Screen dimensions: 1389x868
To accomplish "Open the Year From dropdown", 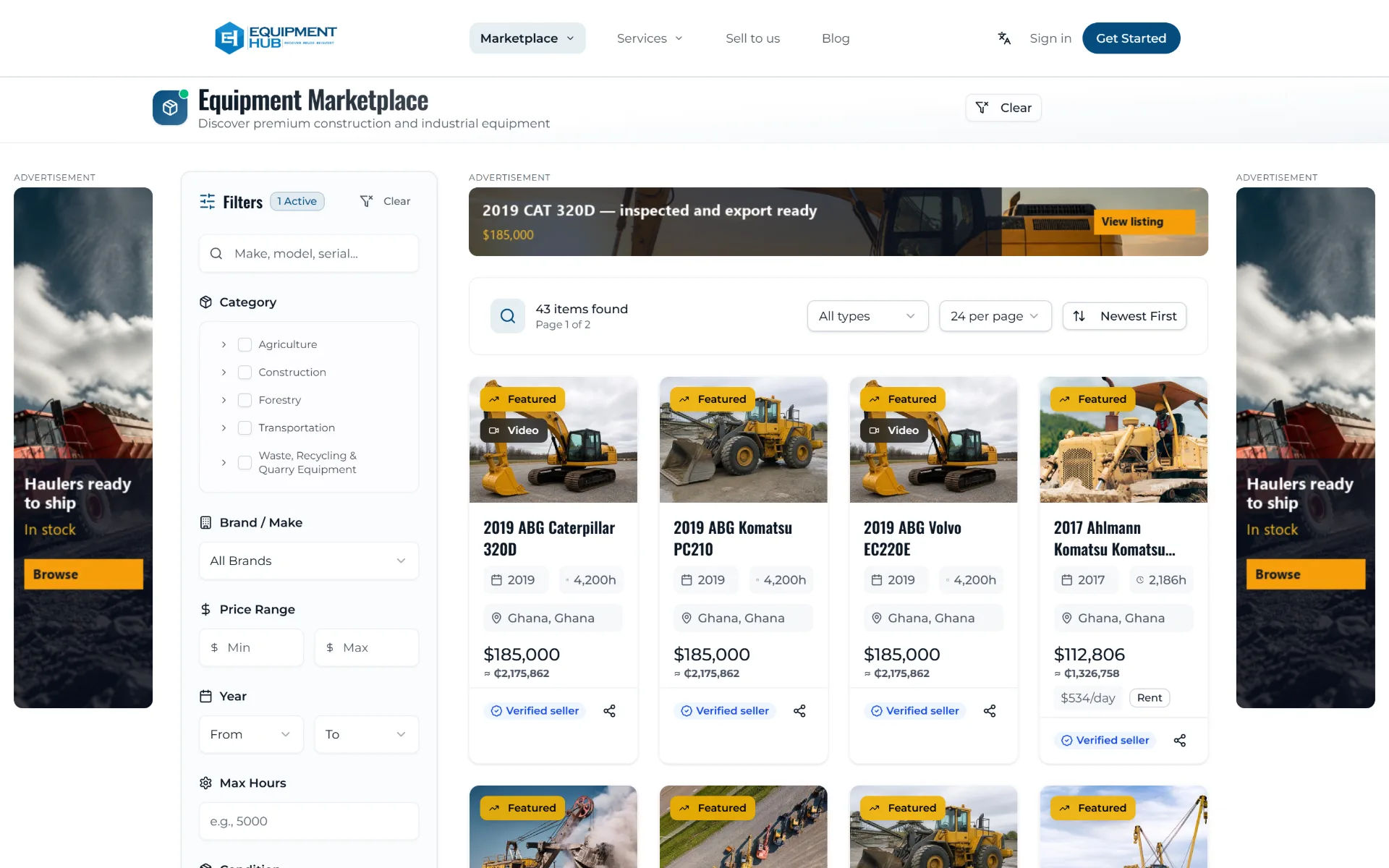I will point(251,734).
